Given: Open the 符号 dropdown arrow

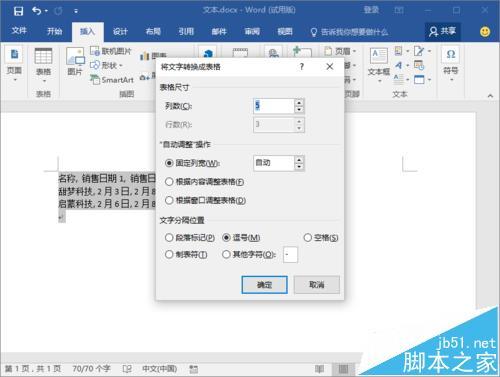Looking at the screenshot, I should coord(451,80).
